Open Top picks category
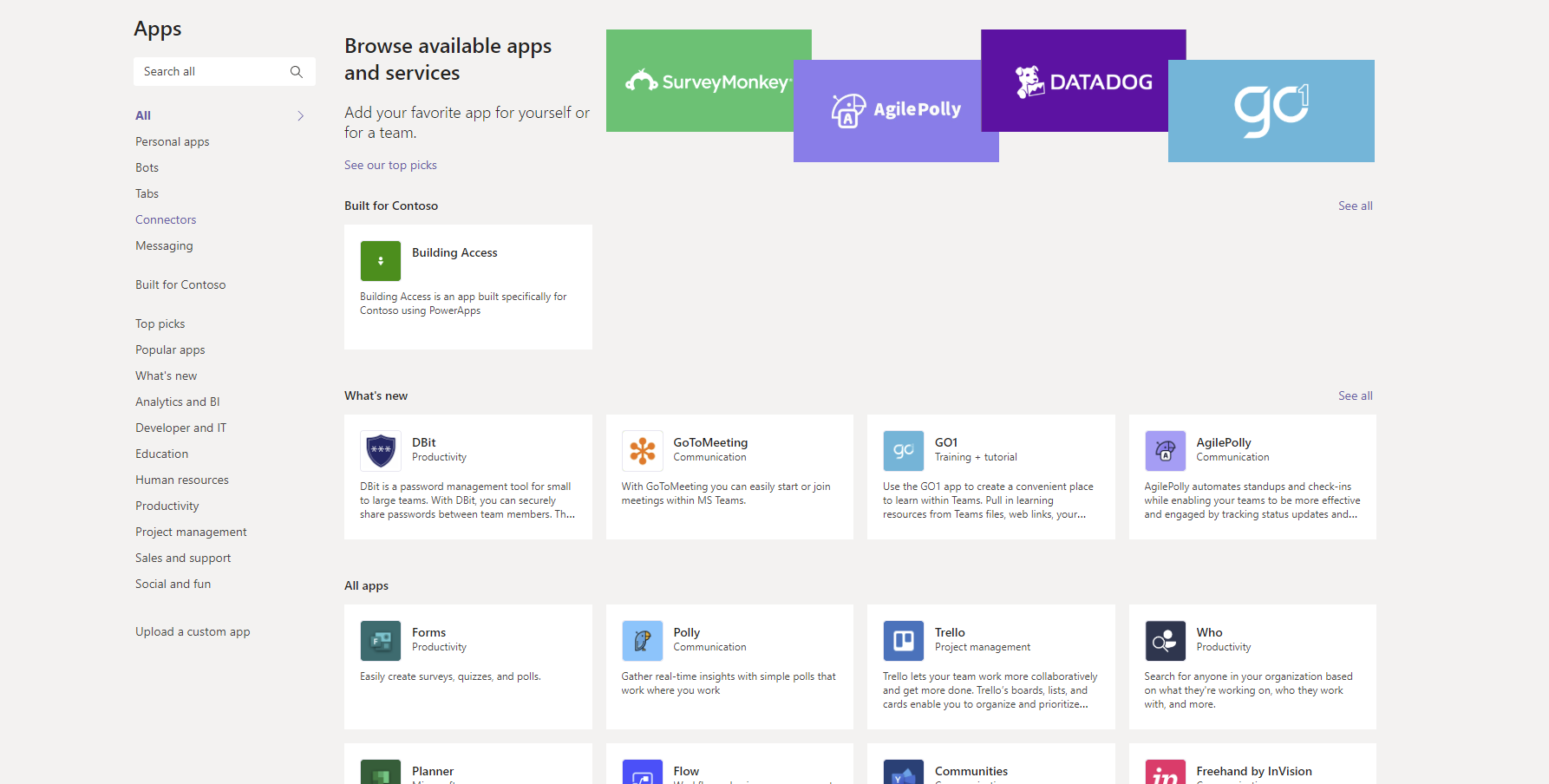The height and width of the screenshot is (784, 1549). (160, 323)
